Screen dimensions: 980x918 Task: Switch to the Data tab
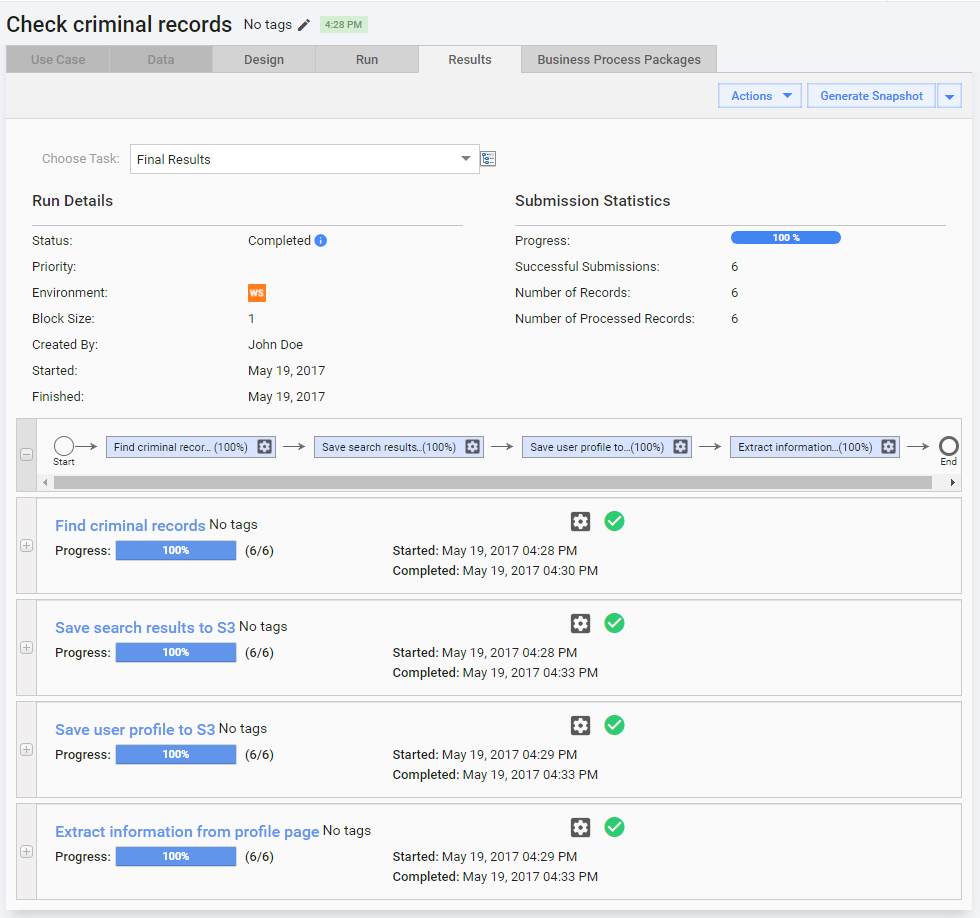coord(161,59)
